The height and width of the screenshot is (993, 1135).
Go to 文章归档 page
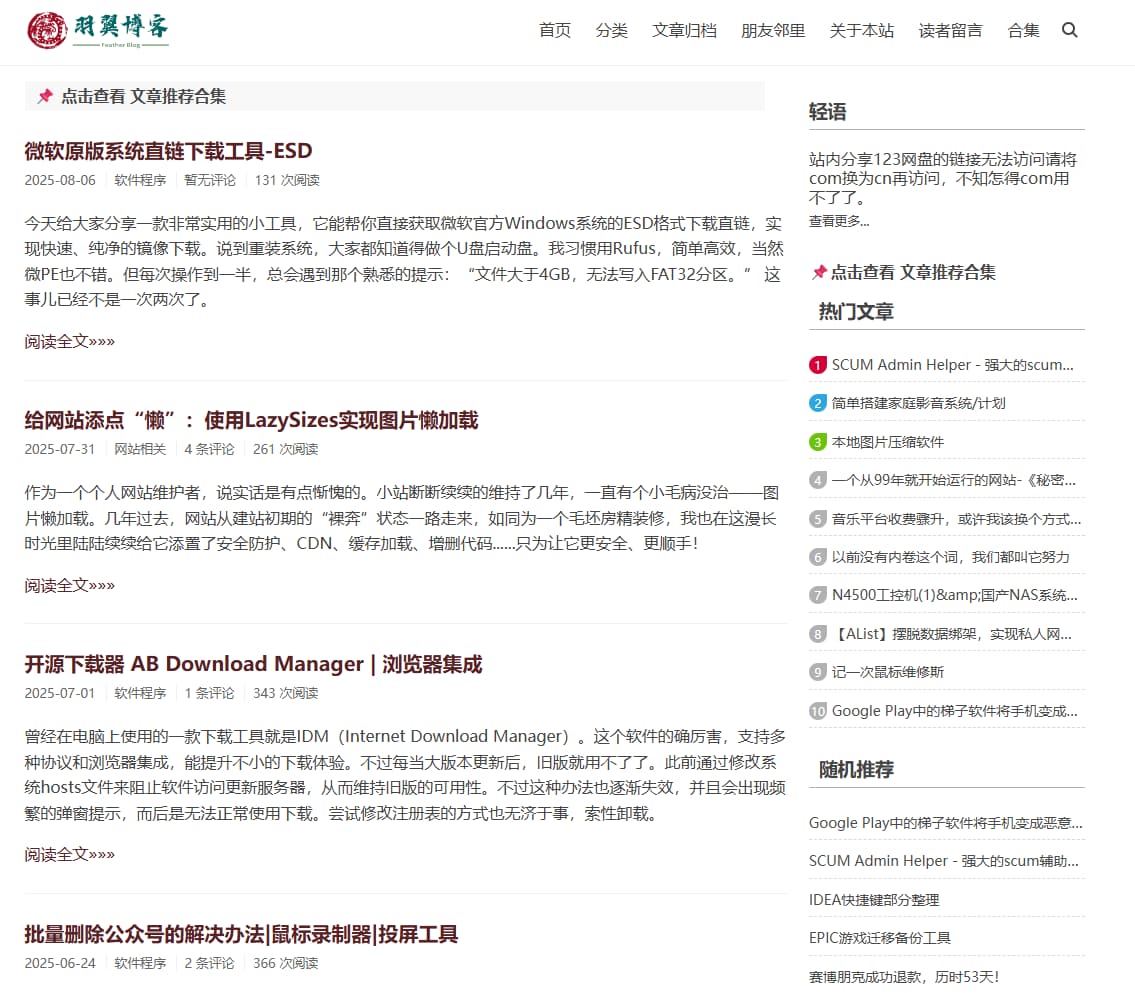point(684,30)
